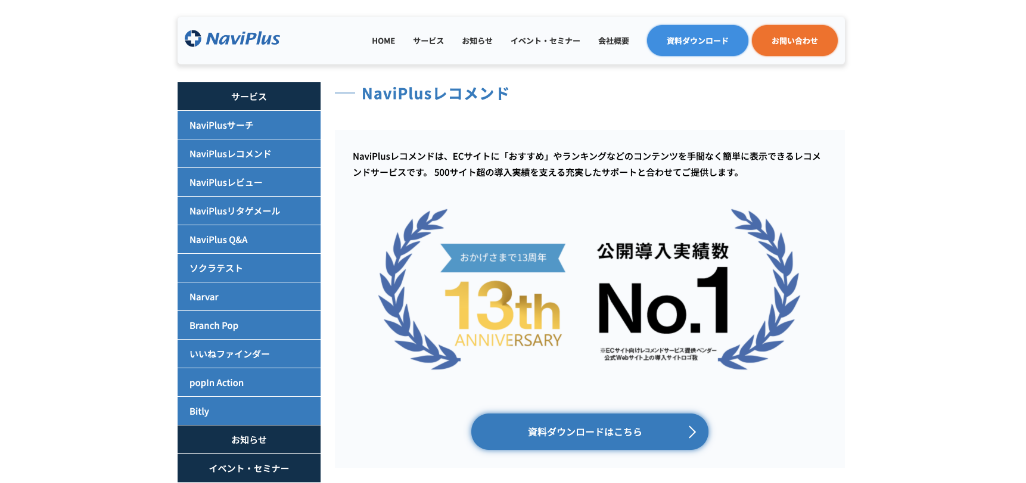1026x483 pixels.
Task: Click the arrow chevron on the download button
Action: pyautogui.click(x=692, y=432)
